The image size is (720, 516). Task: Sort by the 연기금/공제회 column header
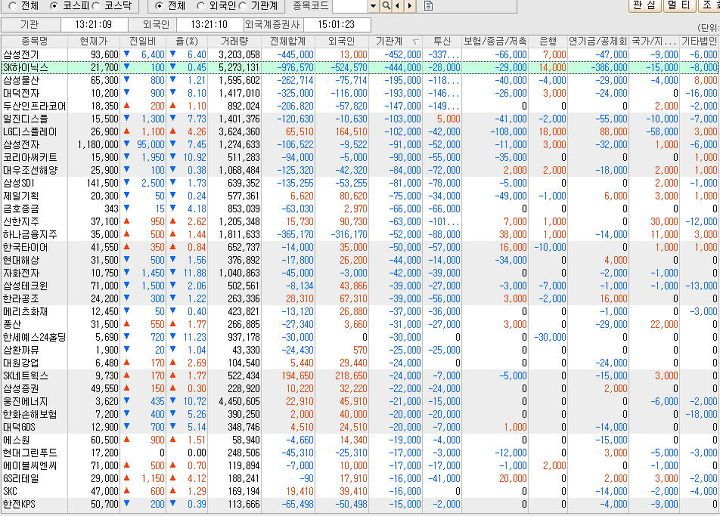pos(598,41)
